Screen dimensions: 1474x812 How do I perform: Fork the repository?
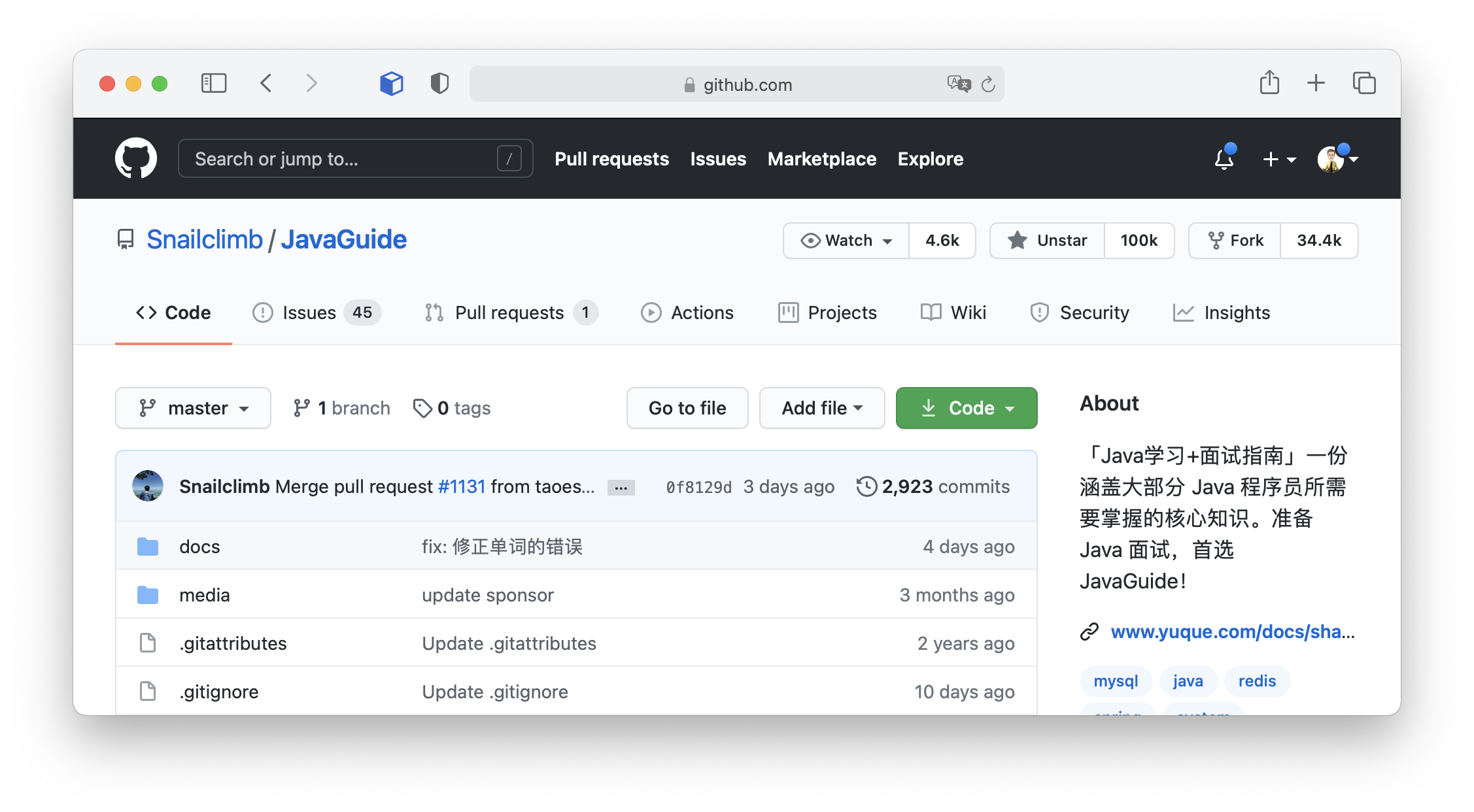click(x=1235, y=241)
